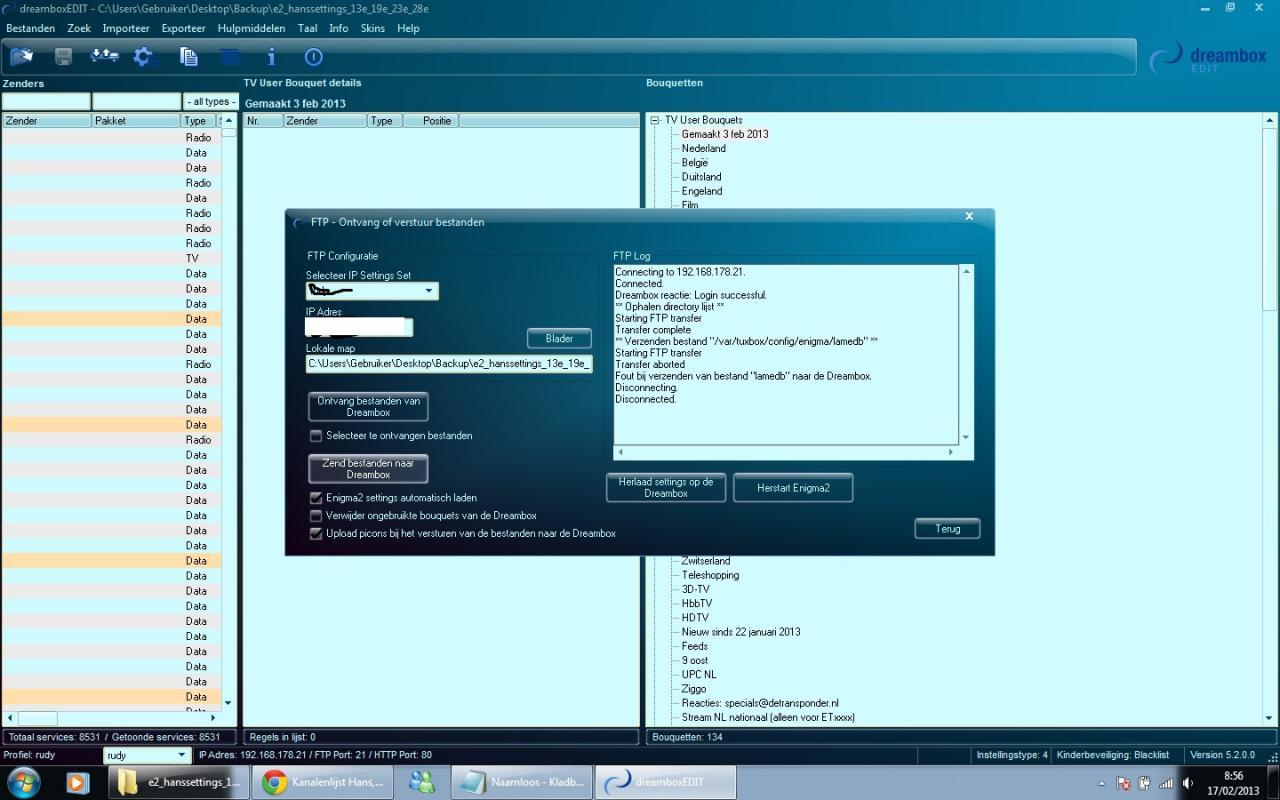The width and height of the screenshot is (1280, 800).
Task: Click the 'Herstart Enigma2' button
Action: point(793,488)
